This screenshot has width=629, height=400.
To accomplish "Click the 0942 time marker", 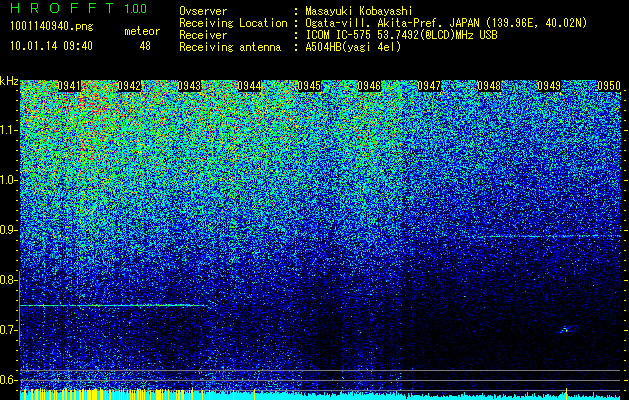I will pyautogui.click(x=129, y=86).
